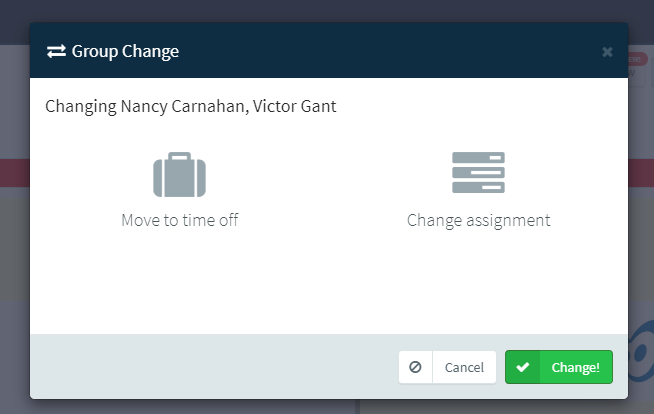Click the briefcase time off icon

[179, 174]
